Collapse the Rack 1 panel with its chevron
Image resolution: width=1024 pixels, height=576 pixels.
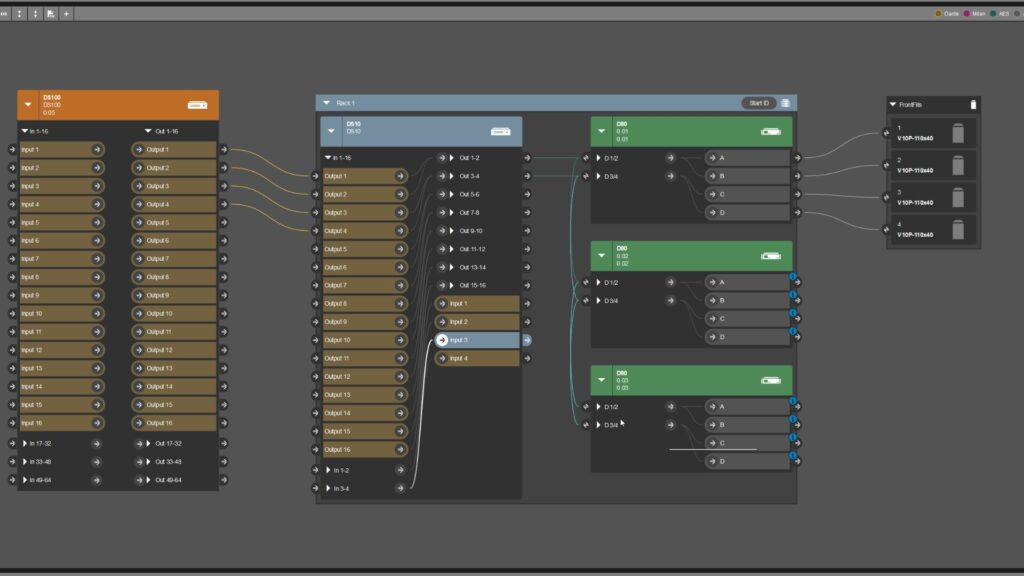pos(325,102)
